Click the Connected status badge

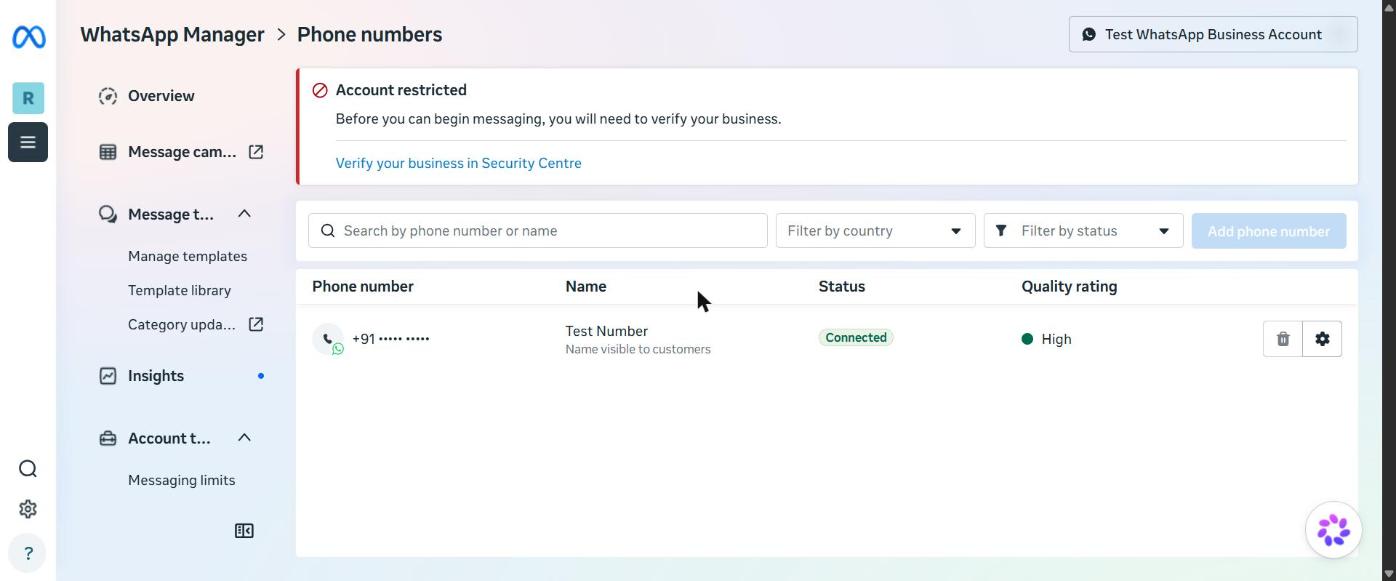856,338
